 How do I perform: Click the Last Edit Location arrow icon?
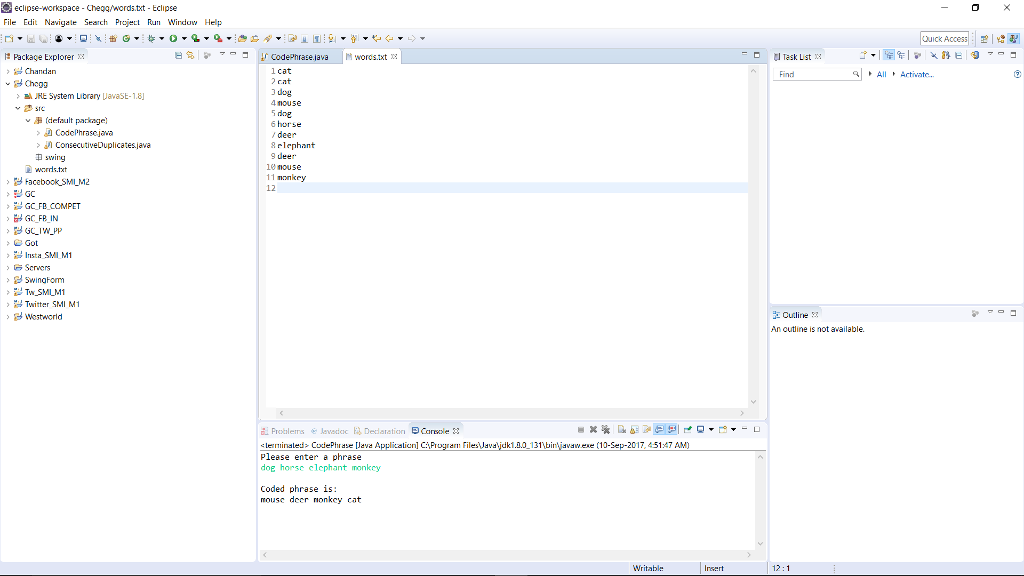tap(377, 39)
